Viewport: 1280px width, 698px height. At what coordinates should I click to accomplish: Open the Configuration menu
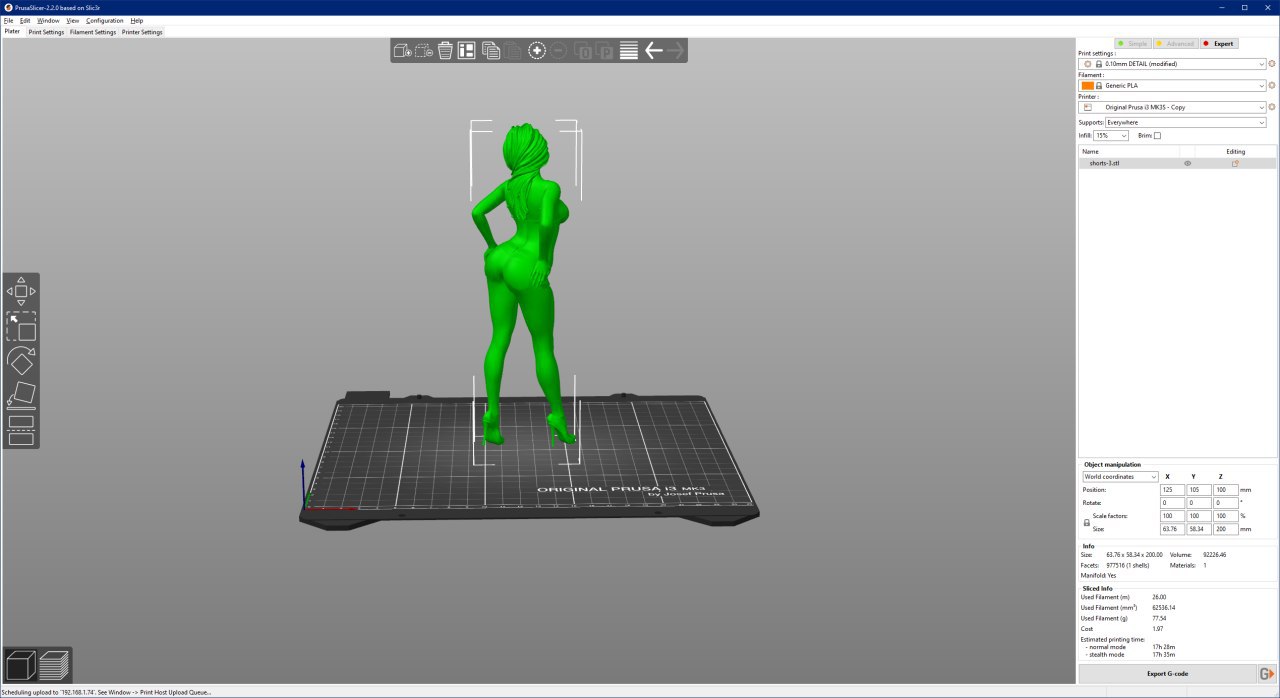click(105, 20)
